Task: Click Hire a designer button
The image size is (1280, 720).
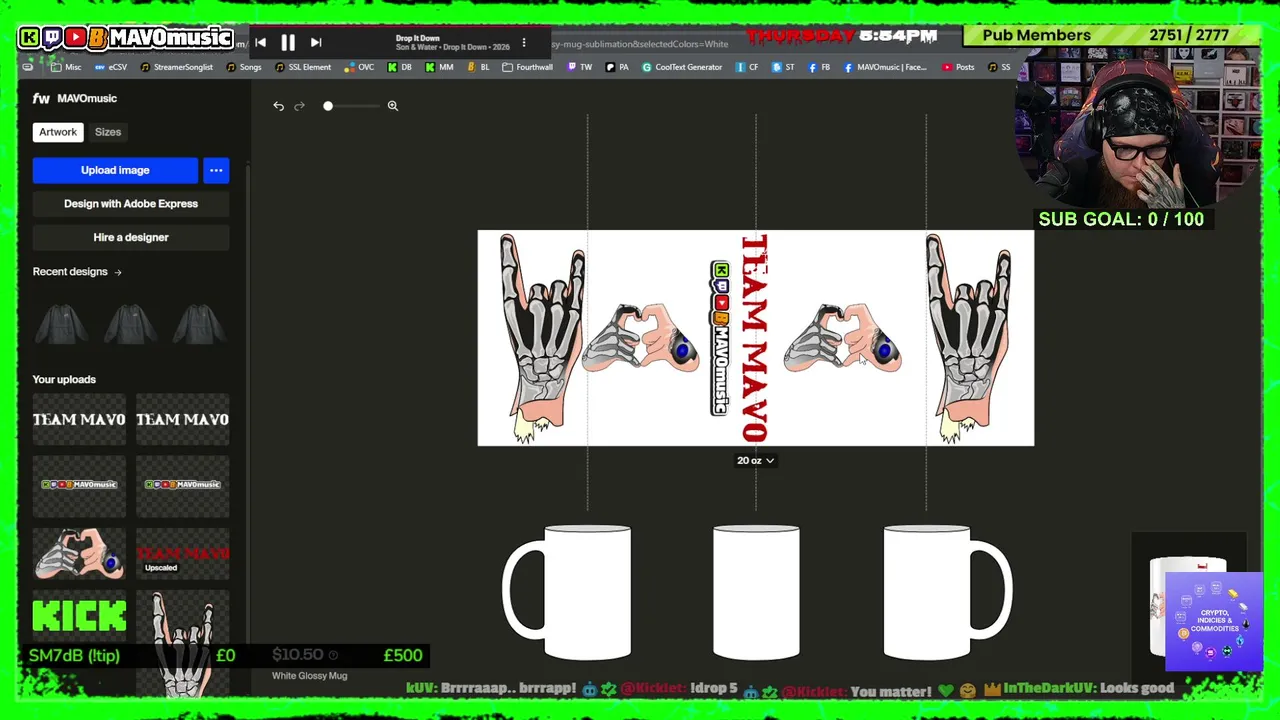Action: 131,238
